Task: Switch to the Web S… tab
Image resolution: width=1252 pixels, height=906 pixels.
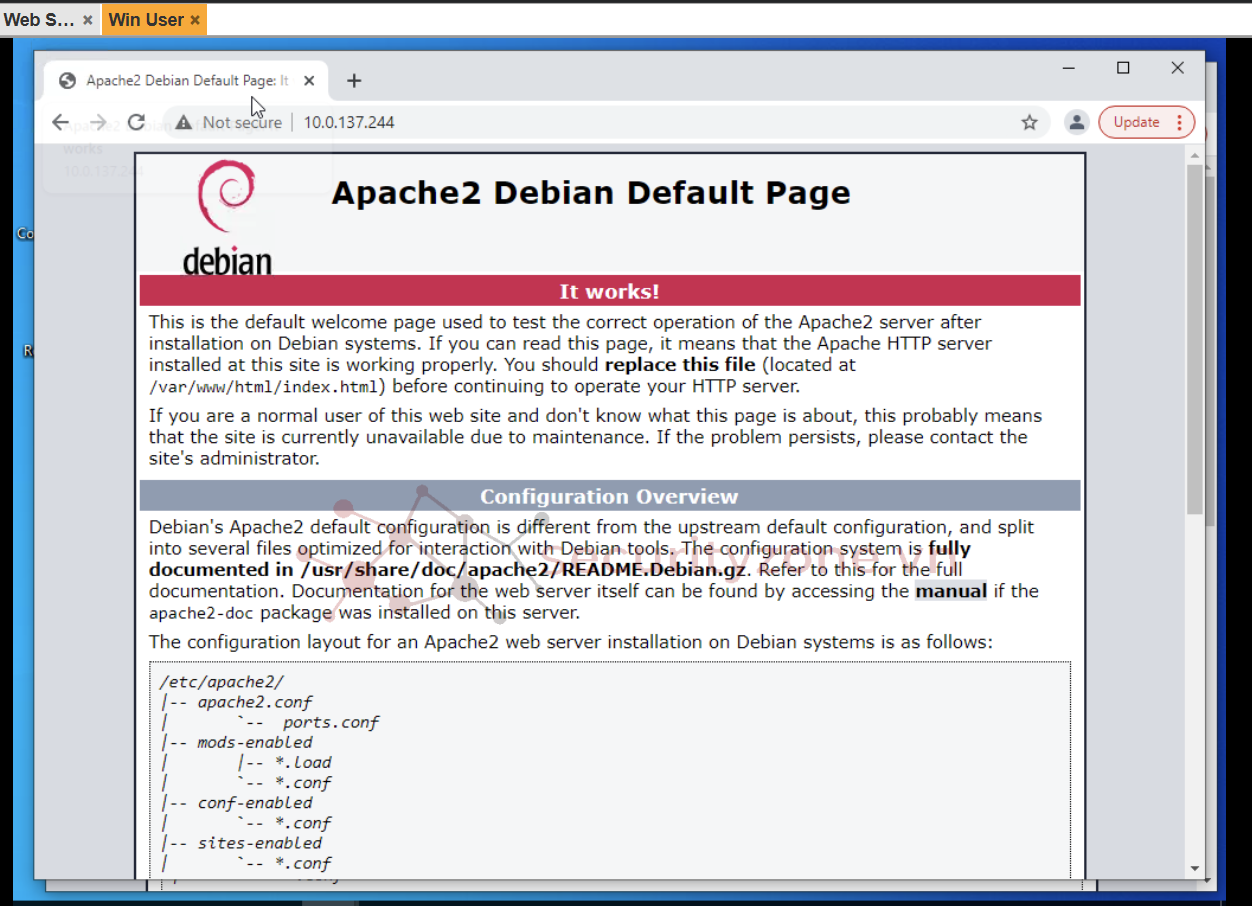Action: point(39,20)
